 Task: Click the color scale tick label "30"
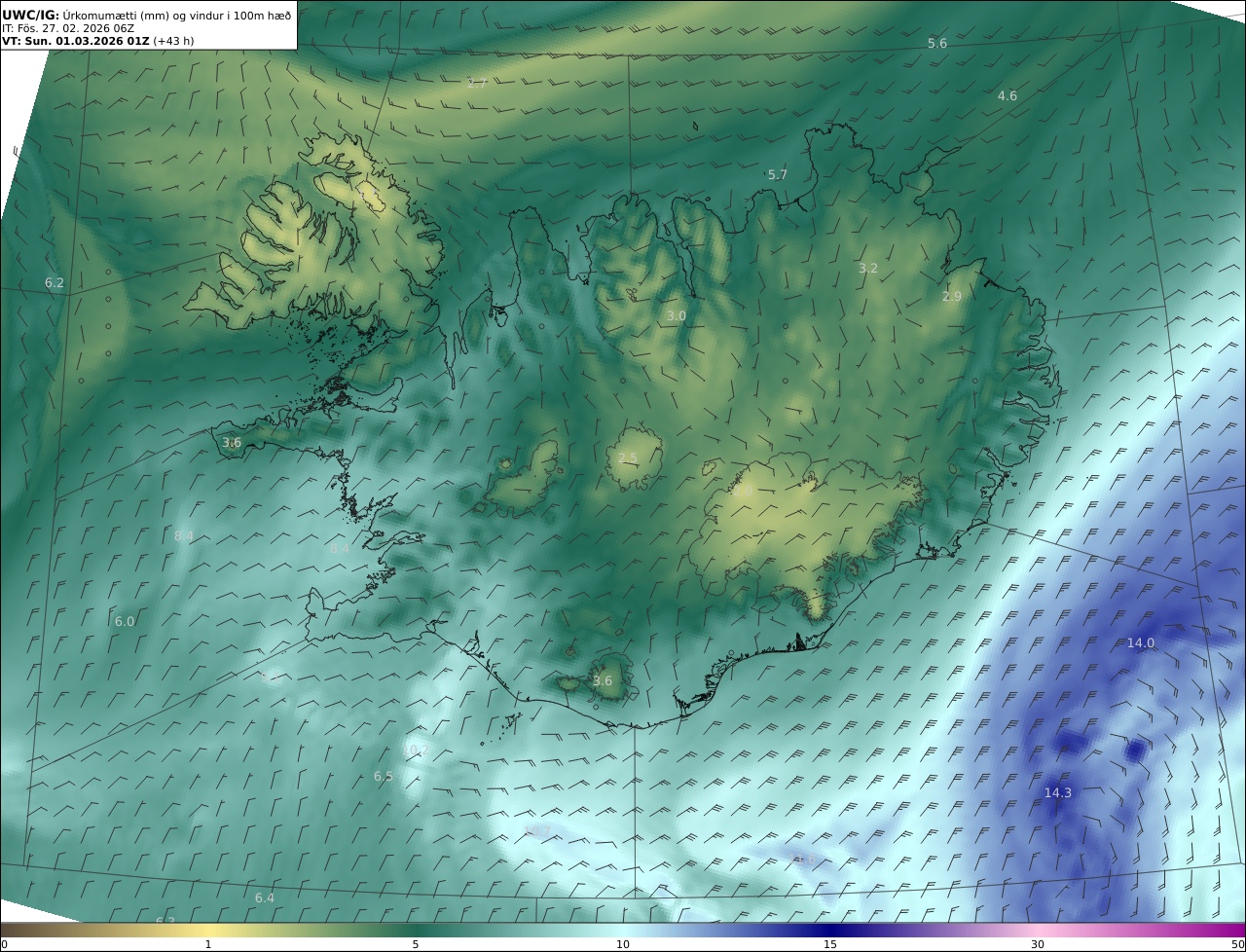pos(1038,944)
